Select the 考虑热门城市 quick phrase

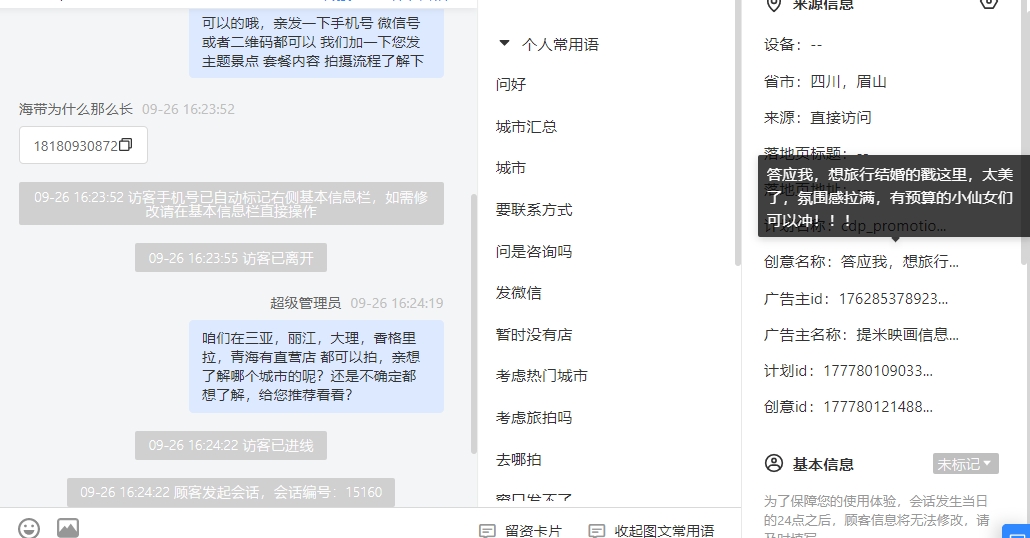[x=542, y=376]
